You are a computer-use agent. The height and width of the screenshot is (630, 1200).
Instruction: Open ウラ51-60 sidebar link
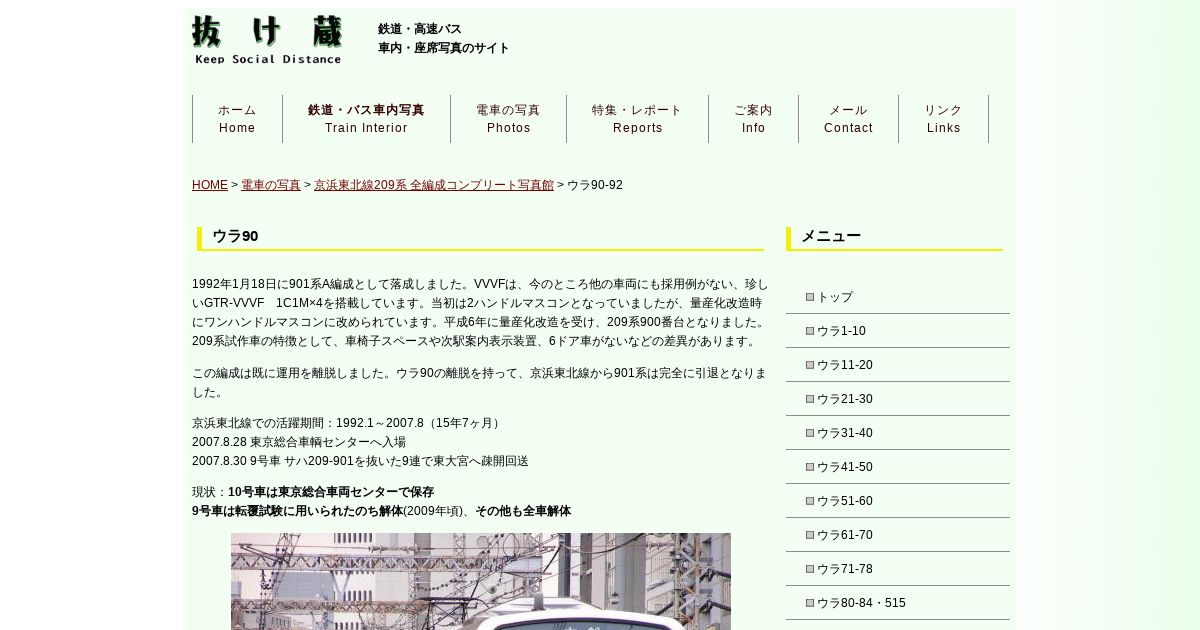[898, 501]
